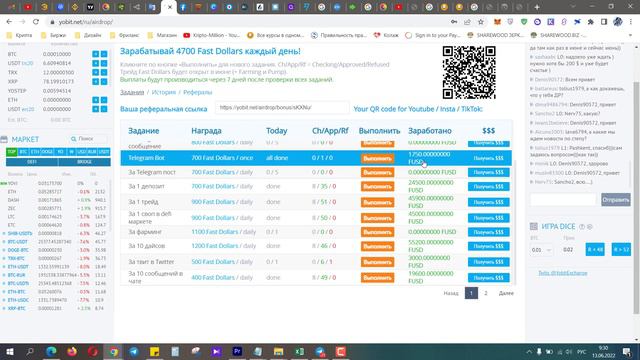Click the 900 Fast Dollars link for За 1 трейд
This screenshot has width=640, height=360.
click(213, 202)
